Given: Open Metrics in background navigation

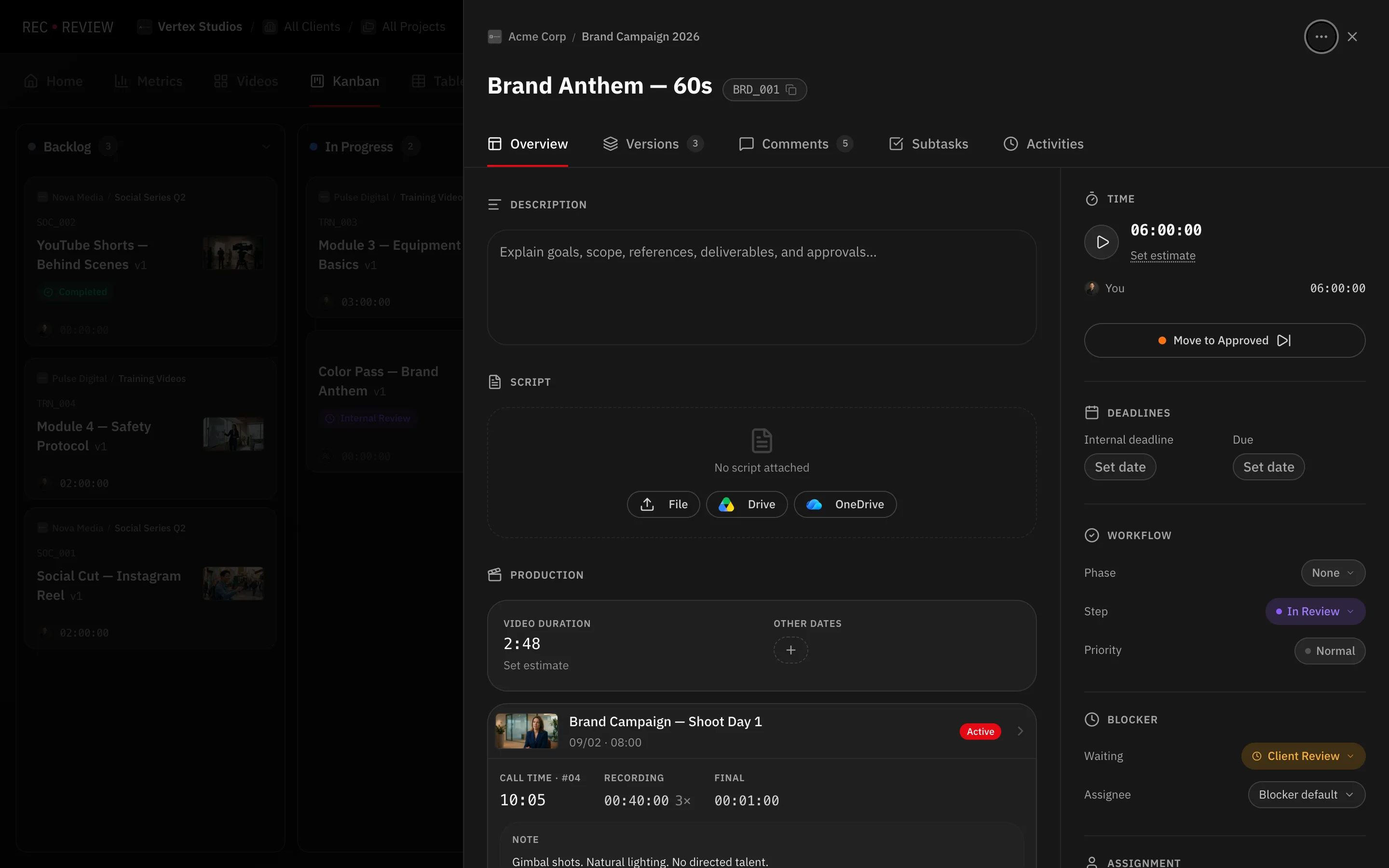Looking at the screenshot, I should tap(148, 81).
